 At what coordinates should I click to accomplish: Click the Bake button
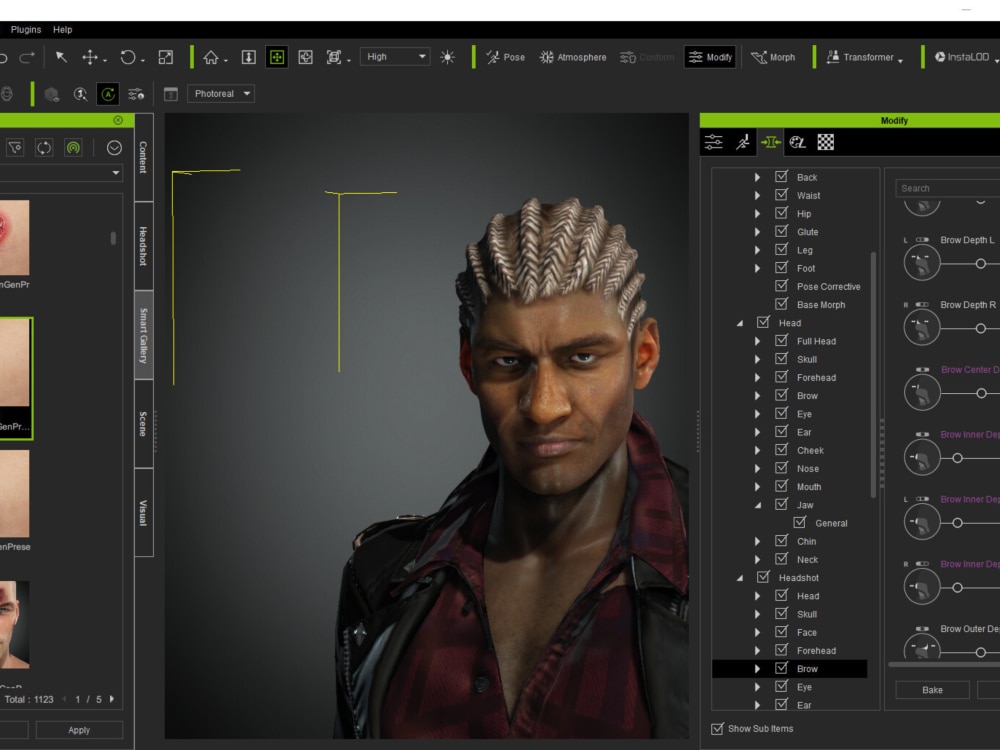pos(932,690)
